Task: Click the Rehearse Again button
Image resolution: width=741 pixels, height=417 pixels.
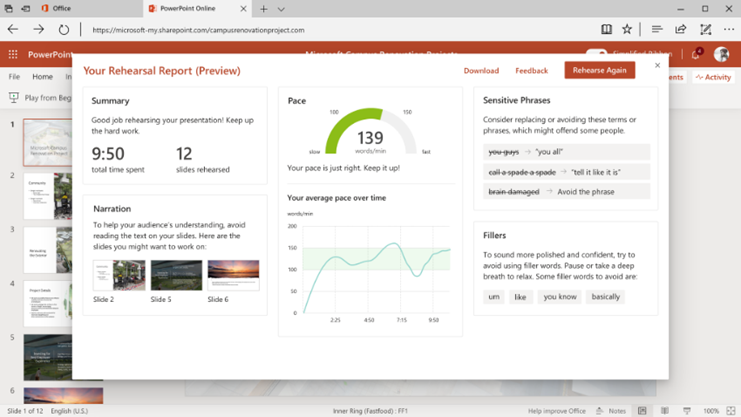Action: coord(599,71)
